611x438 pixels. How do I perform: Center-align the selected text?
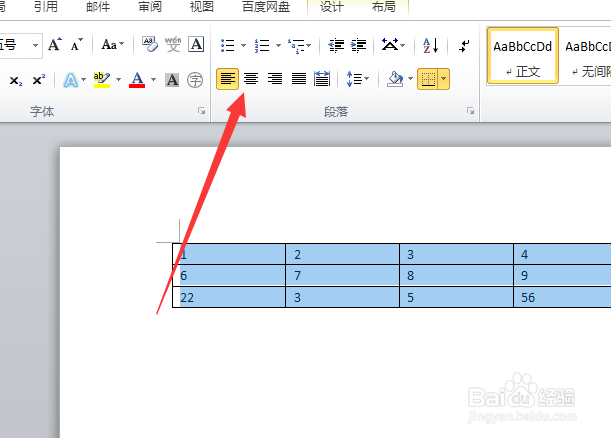tap(251, 79)
